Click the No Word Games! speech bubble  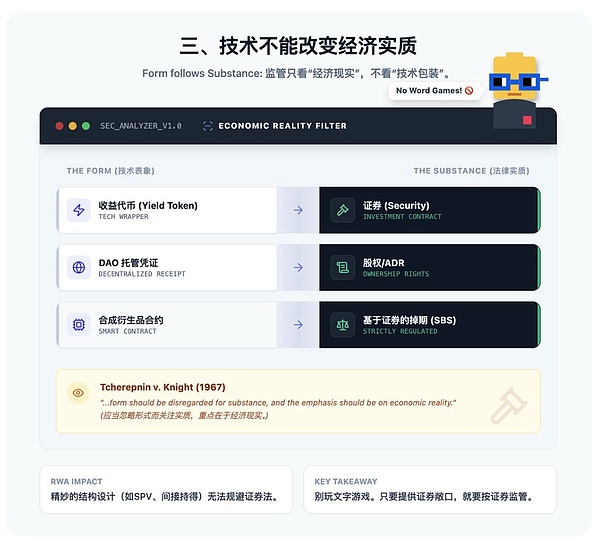point(434,91)
